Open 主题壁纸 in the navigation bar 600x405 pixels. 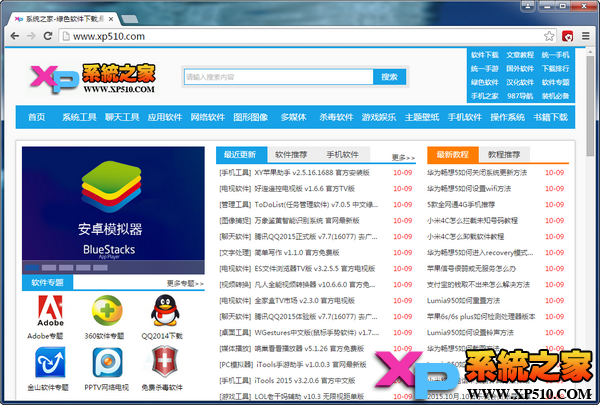(x=422, y=117)
